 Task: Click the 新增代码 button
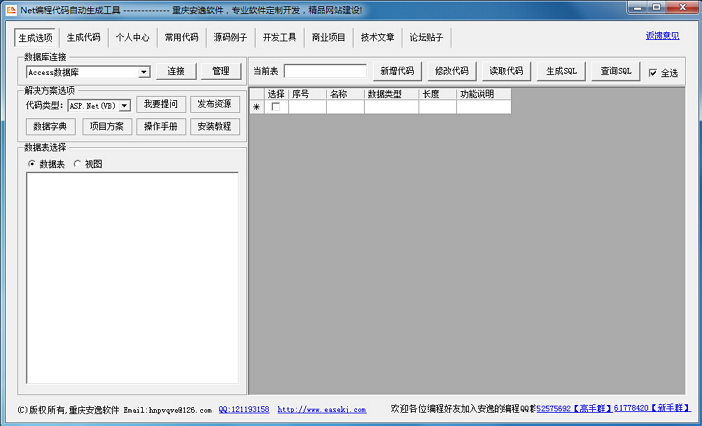[x=397, y=71]
